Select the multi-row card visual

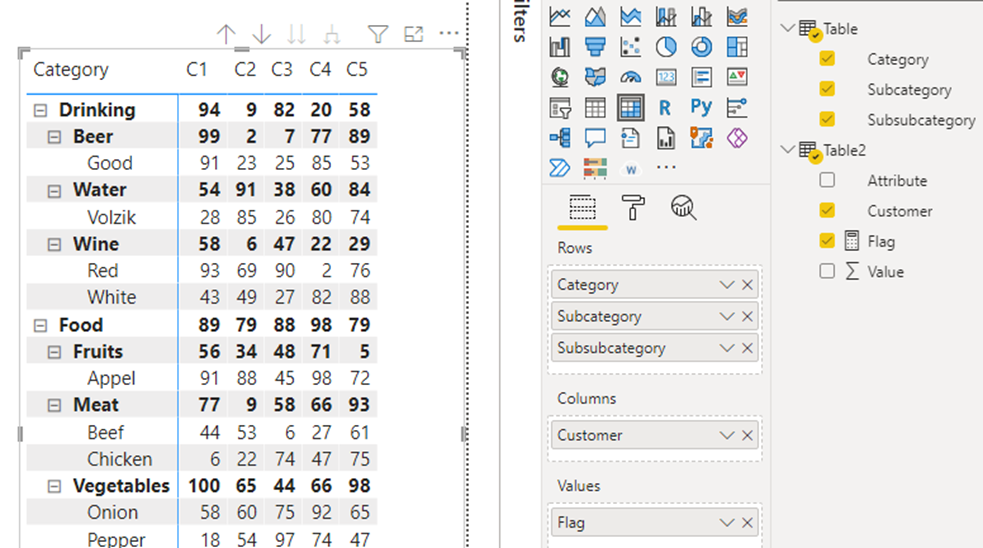coord(702,77)
